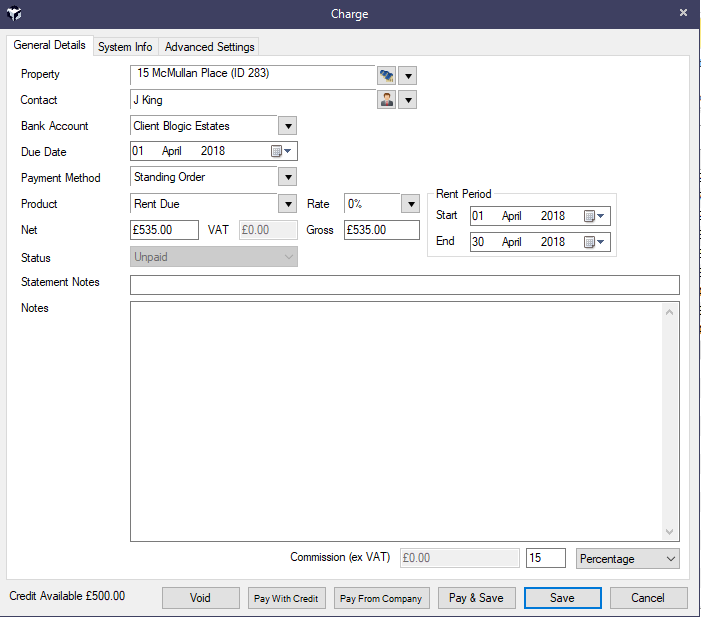701x617 pixels.
Task: Click the contact person icon
Action: [x=386, y=100]
